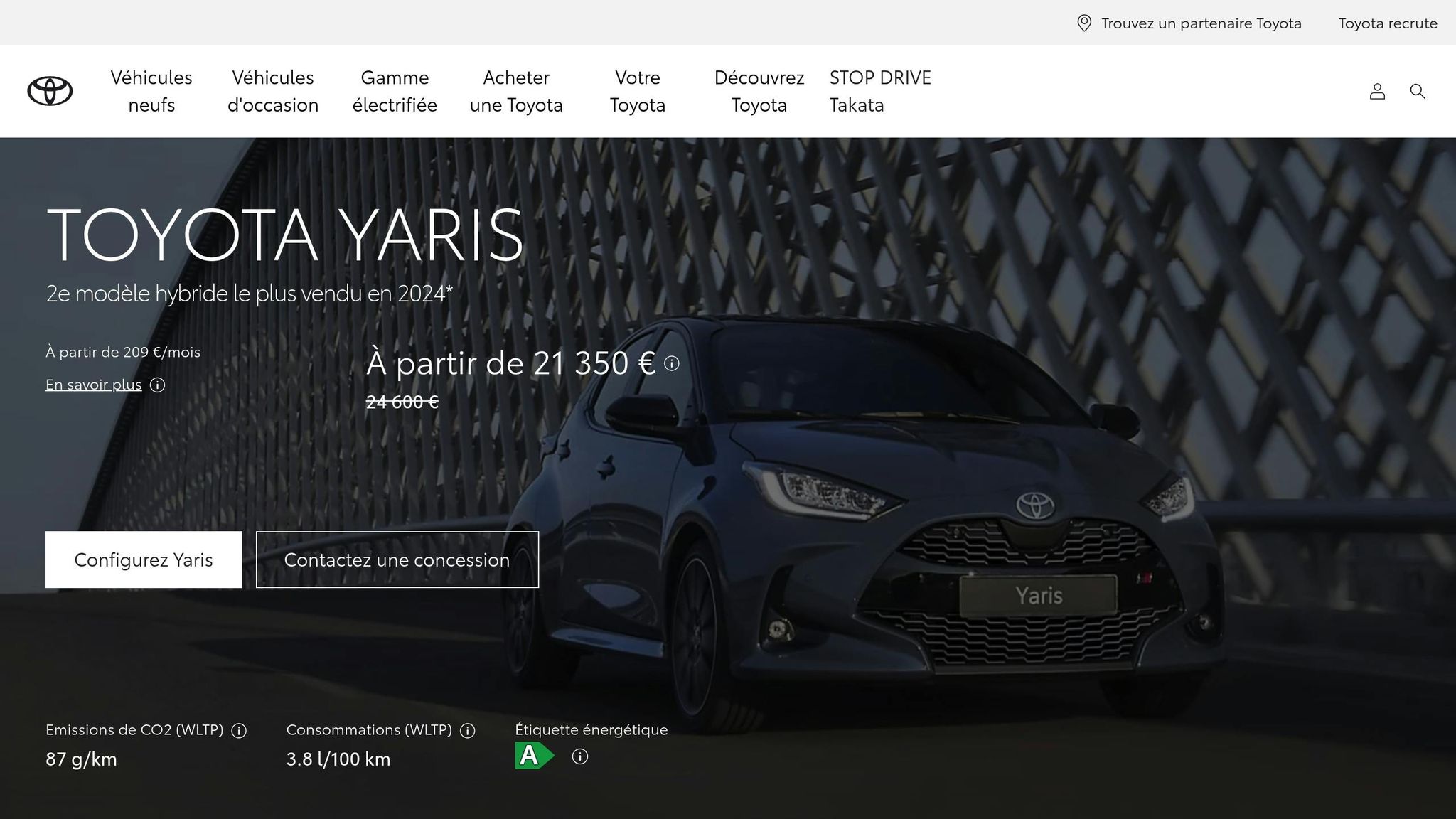Click the green 'A' energy rating badge

click(x=532, y=756)
